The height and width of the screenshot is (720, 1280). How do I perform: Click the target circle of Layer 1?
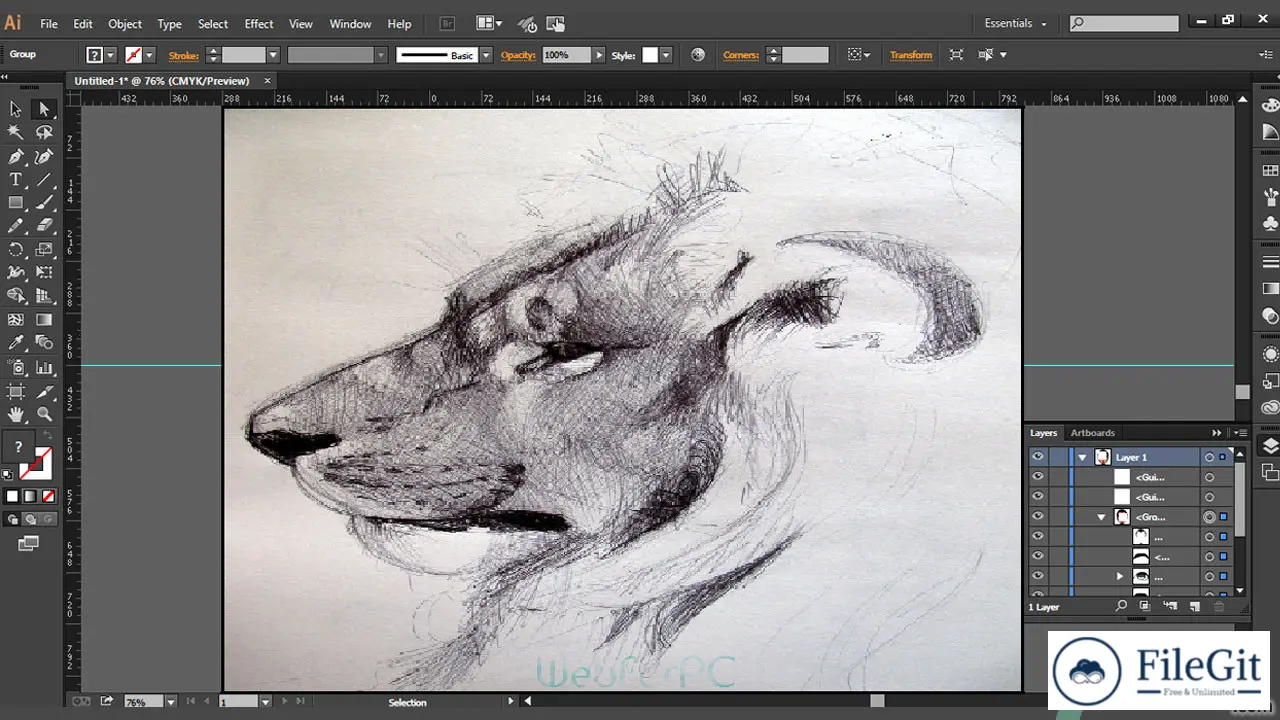(1209, 457)
